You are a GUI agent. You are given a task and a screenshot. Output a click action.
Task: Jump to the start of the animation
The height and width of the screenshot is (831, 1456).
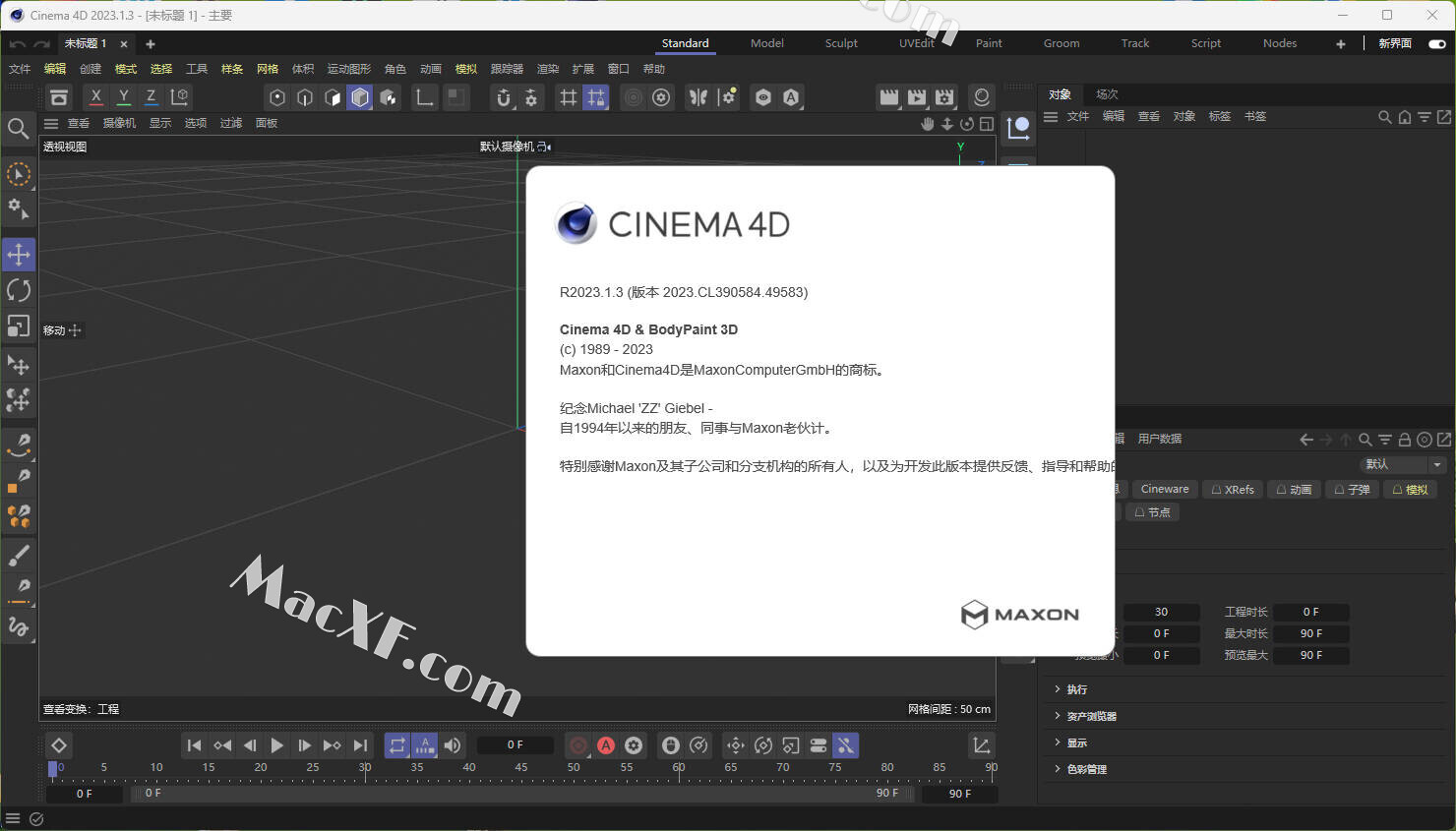pos(194,745)
